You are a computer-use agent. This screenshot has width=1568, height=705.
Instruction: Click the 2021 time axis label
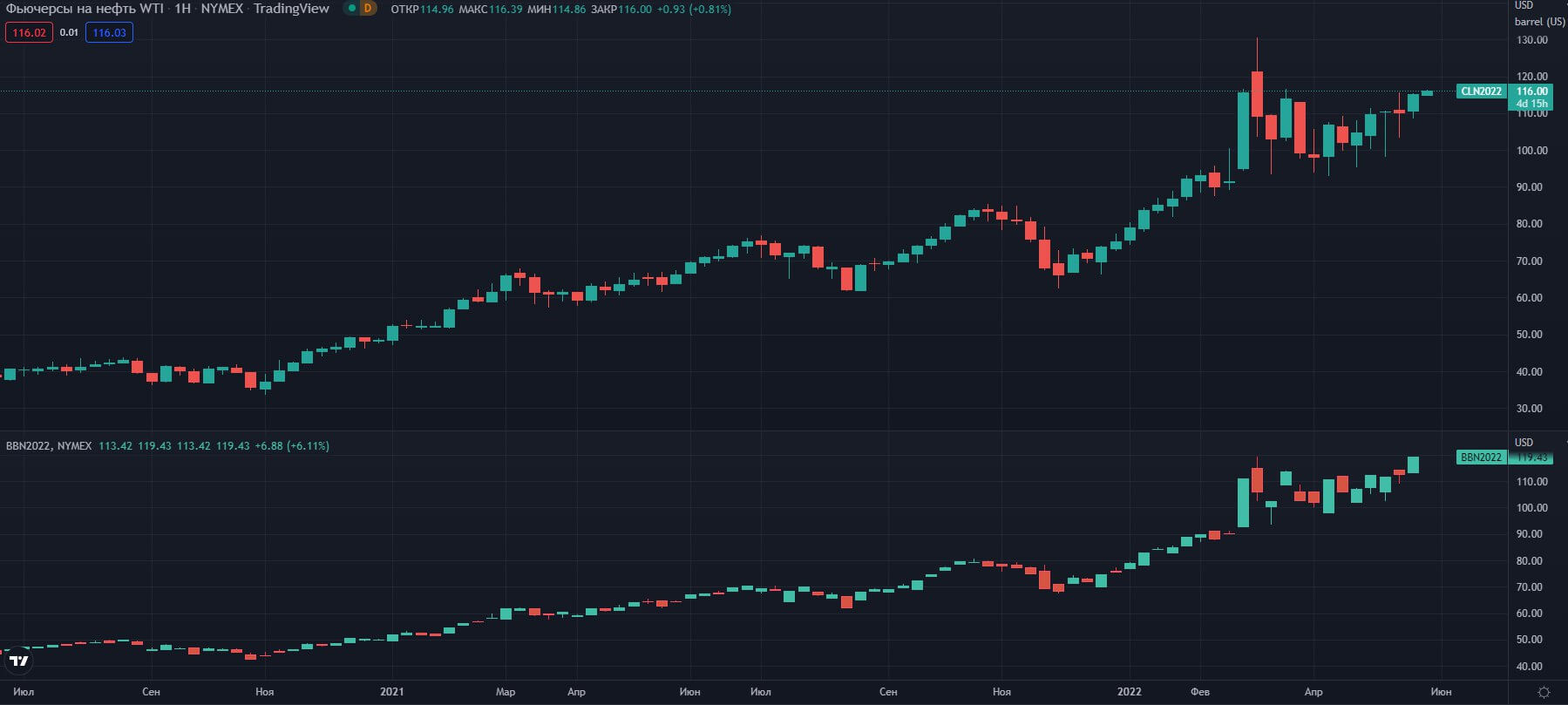coord(392,692)
